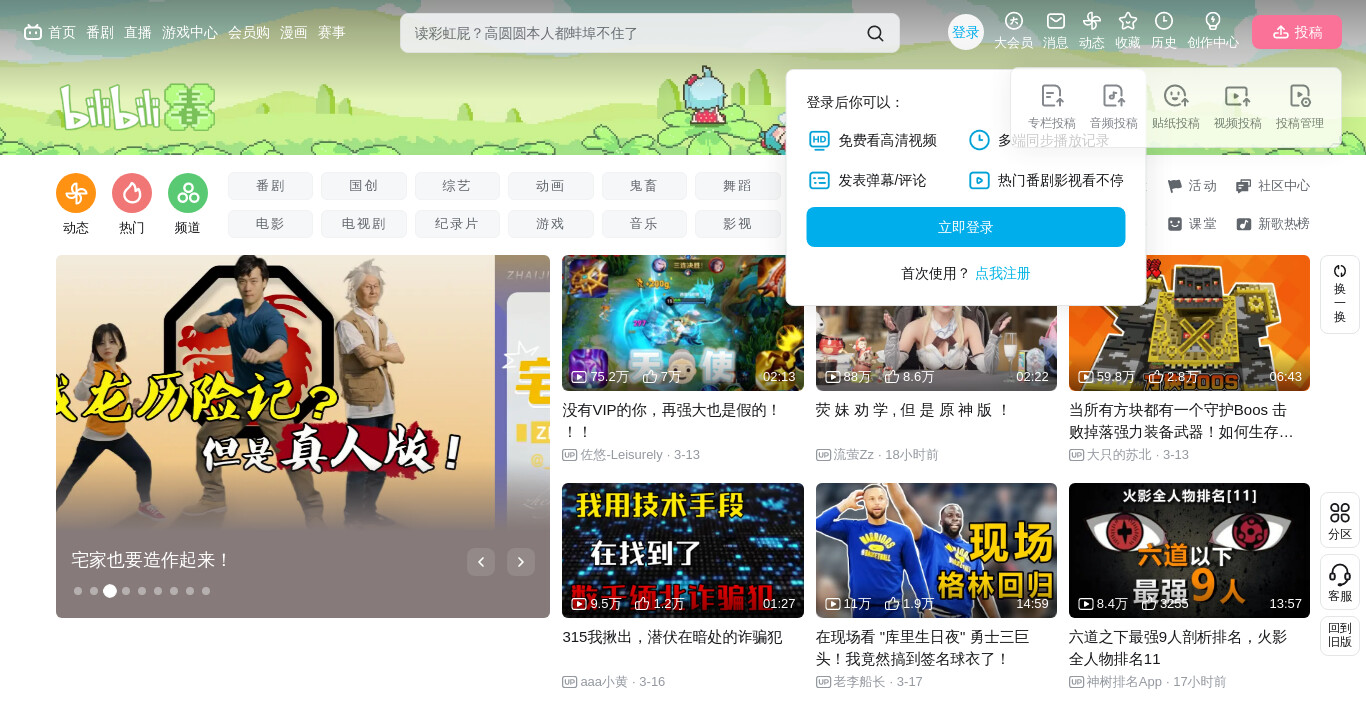Open the 宅家也要造作起来 carousel banner

[303, 436]
